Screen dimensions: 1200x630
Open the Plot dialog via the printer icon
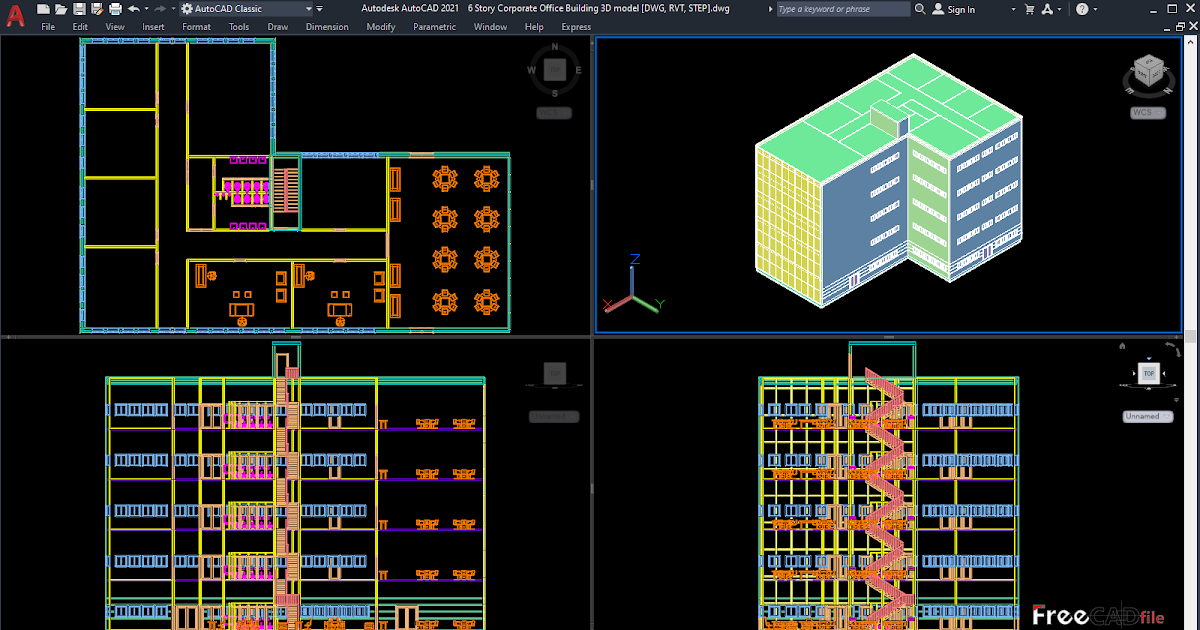tap(115, 8)
